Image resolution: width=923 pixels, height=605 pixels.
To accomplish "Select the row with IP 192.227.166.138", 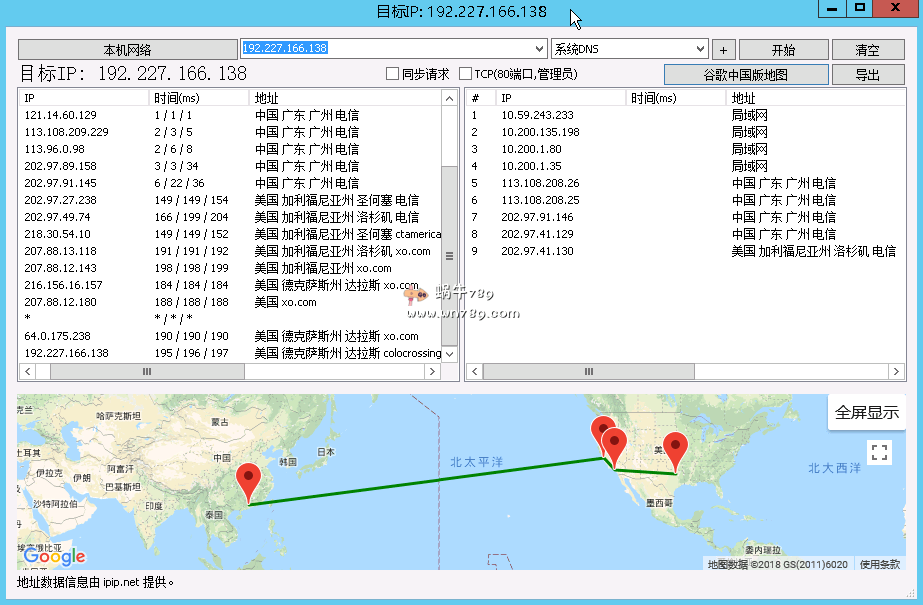I will click(67, 353).
